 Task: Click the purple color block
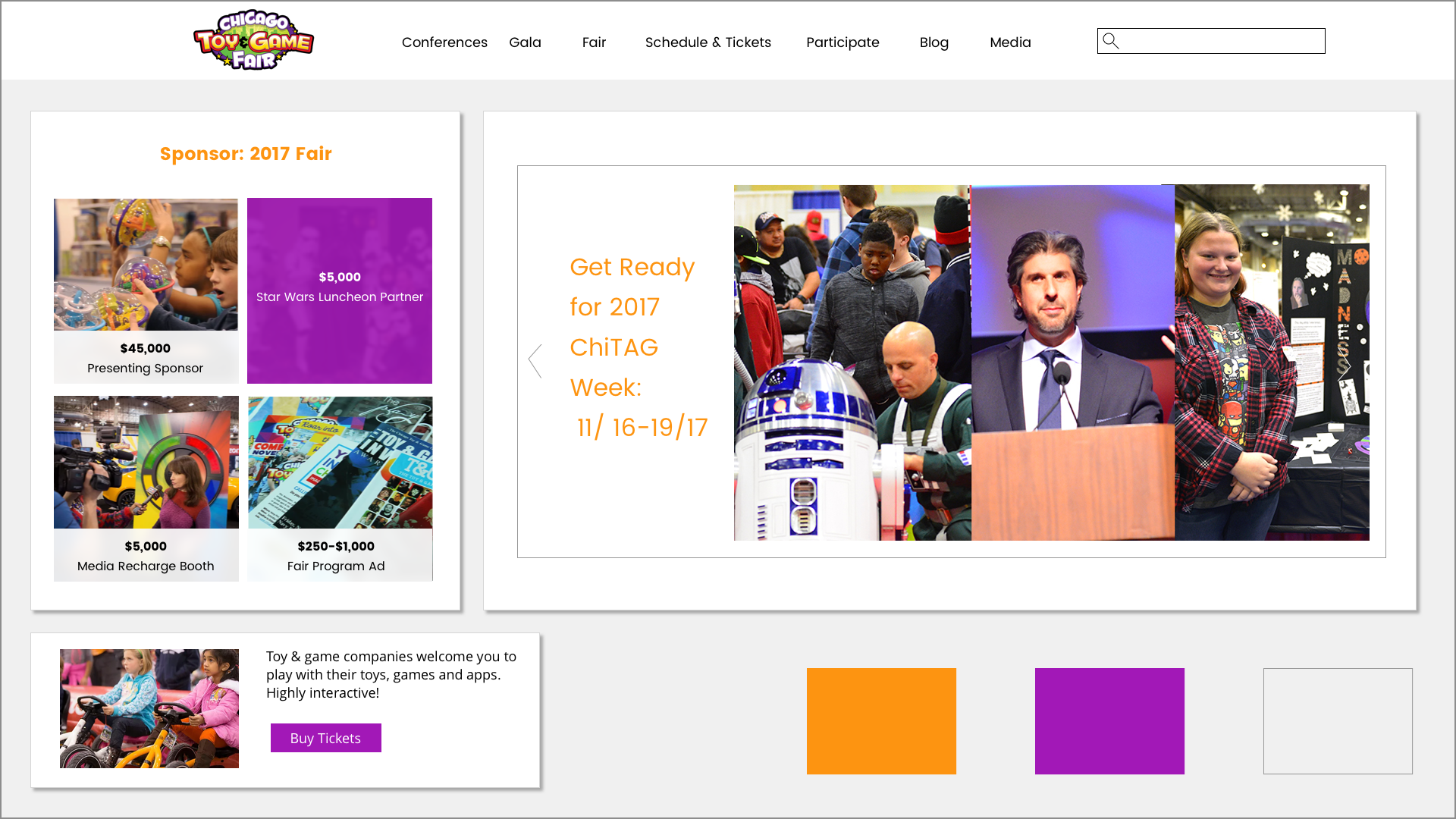(x=1109, y=721)
